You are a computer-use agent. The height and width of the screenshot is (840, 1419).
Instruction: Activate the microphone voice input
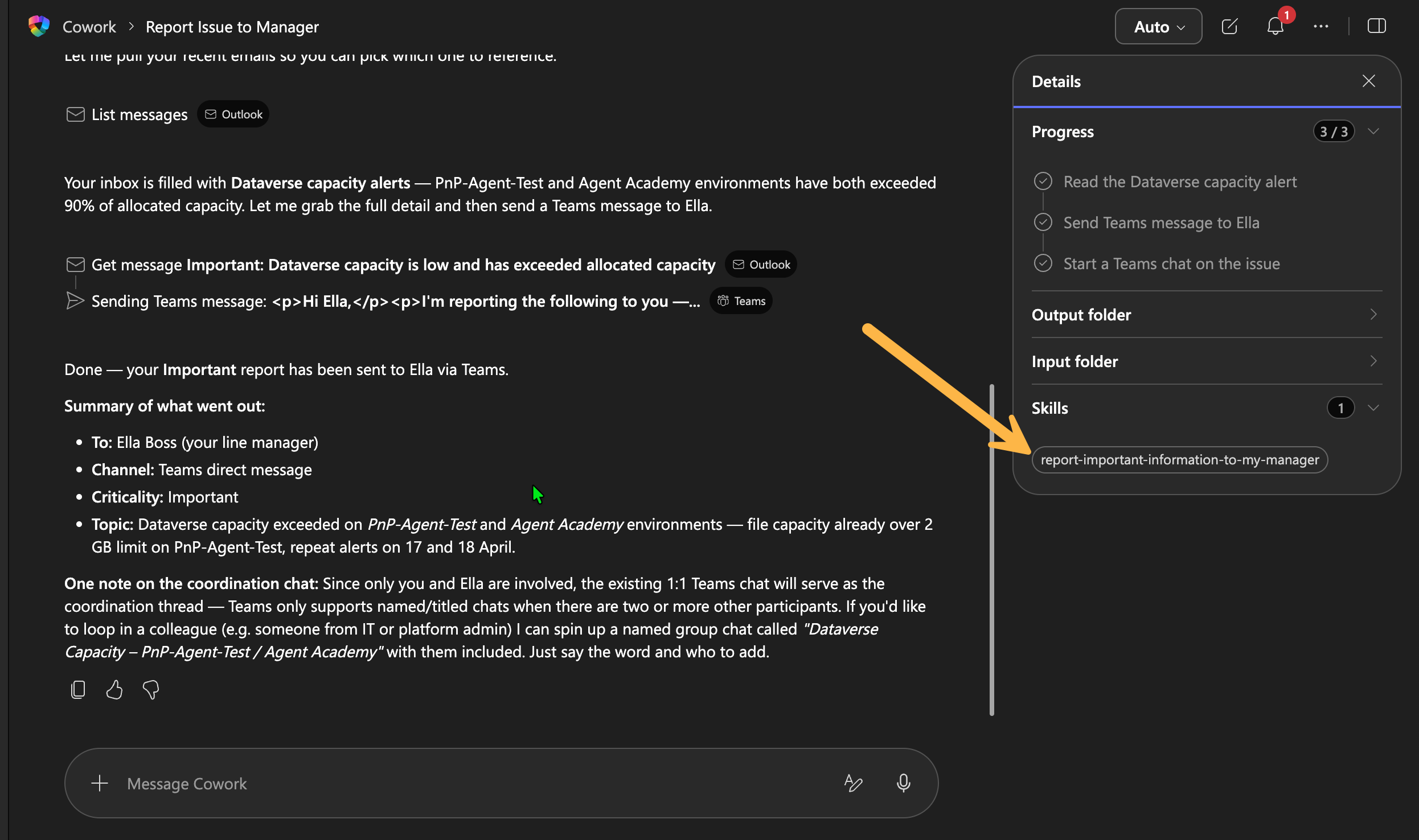point(903,783)
